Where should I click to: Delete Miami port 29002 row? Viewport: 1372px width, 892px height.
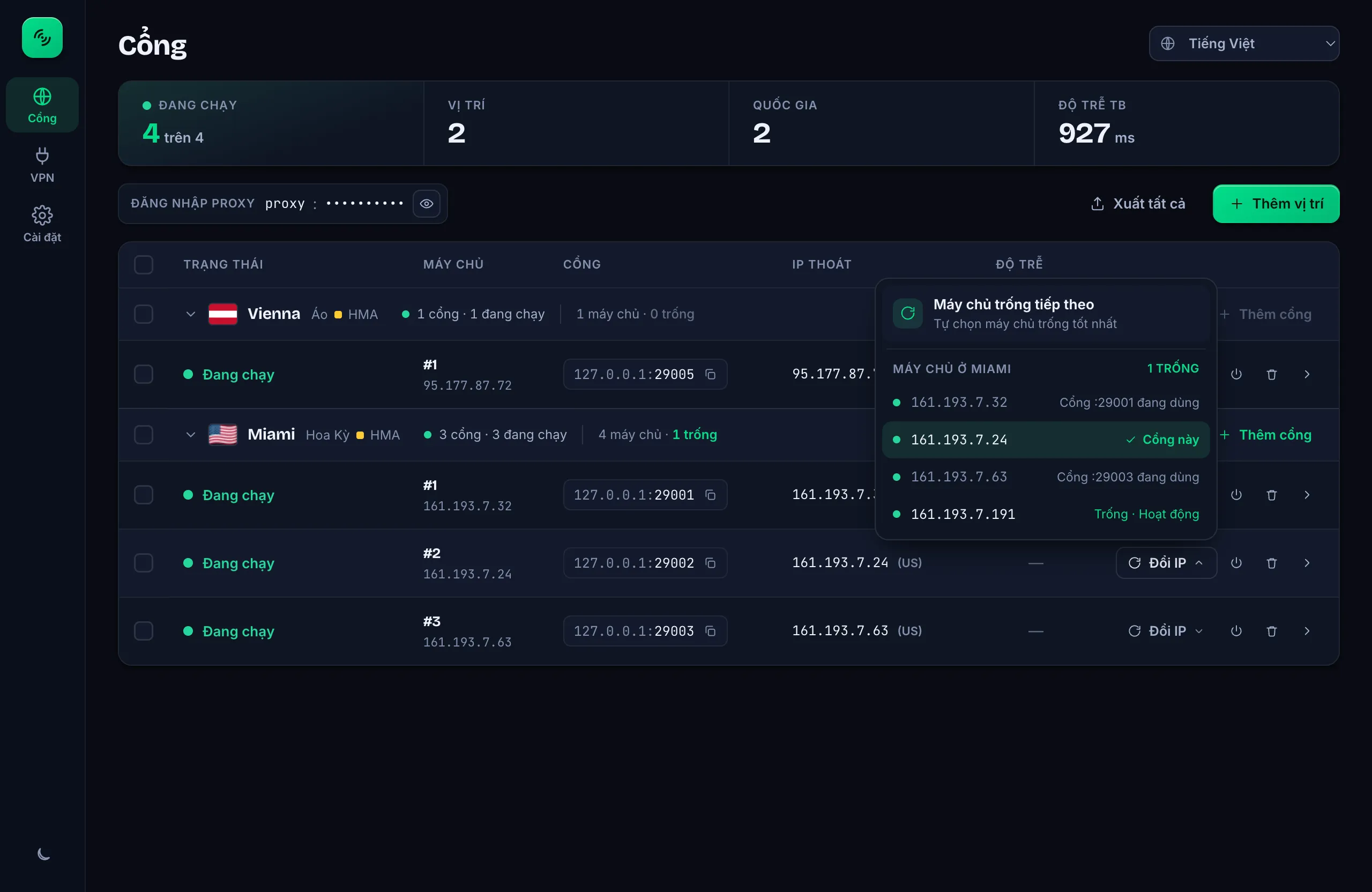point(1271,563)
